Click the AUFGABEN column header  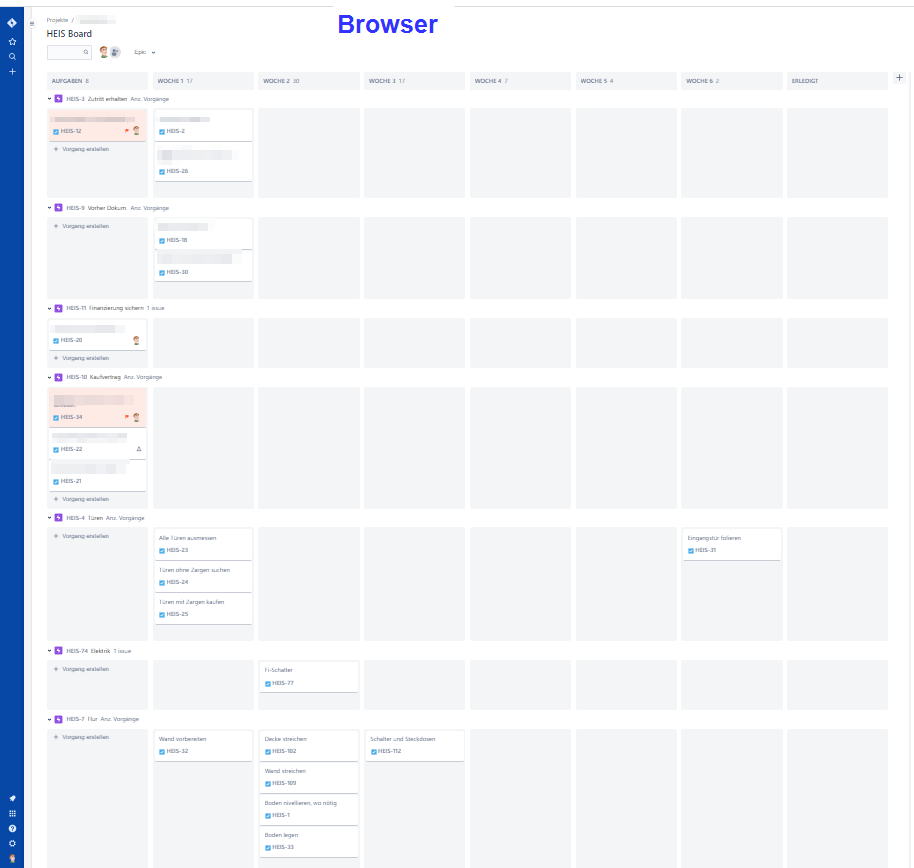pos(97,81)
